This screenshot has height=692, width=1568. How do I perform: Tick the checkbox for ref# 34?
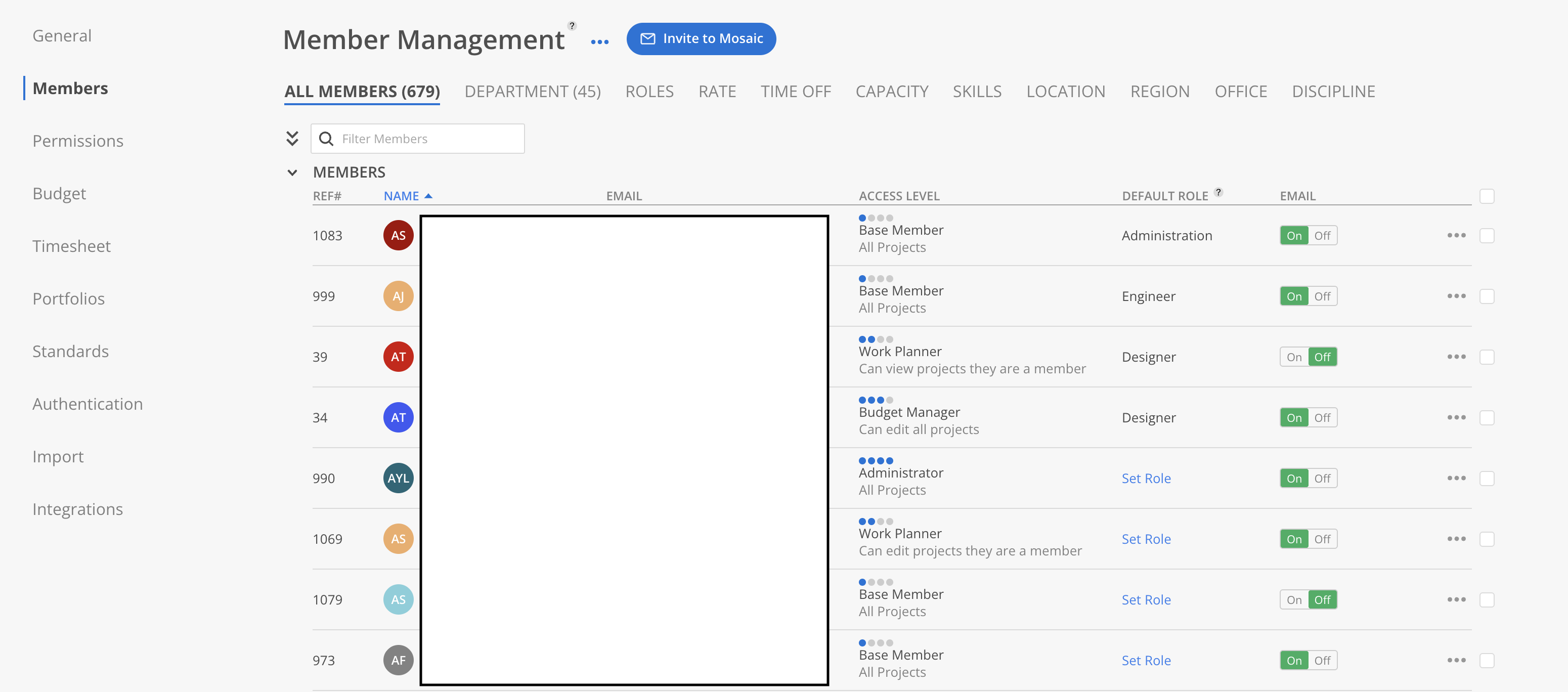point(1487,418)
